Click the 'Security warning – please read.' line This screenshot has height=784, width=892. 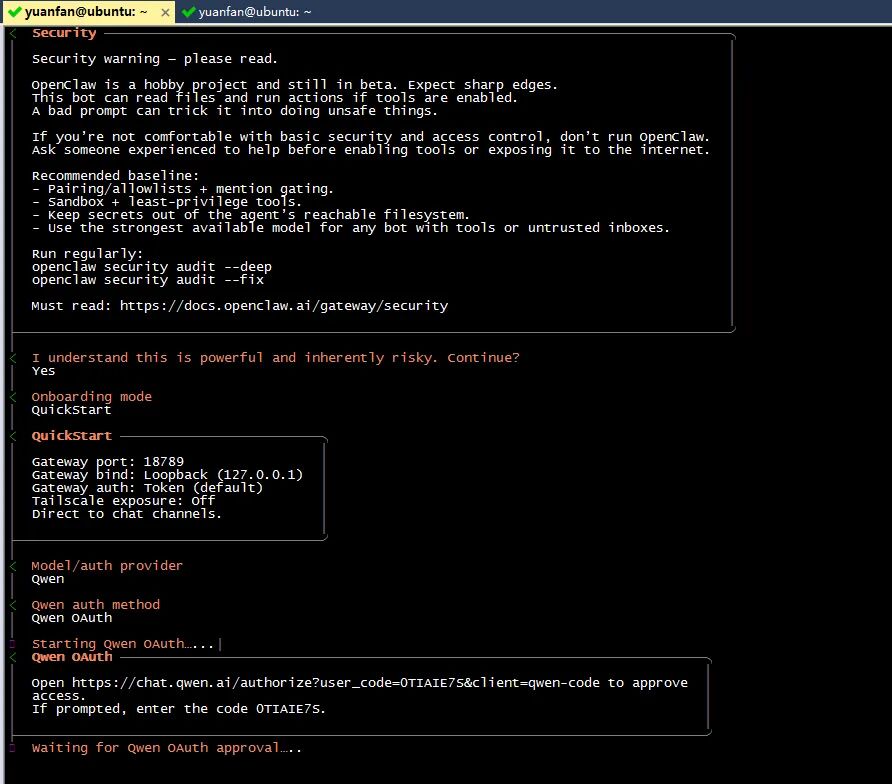pos(154,59)
